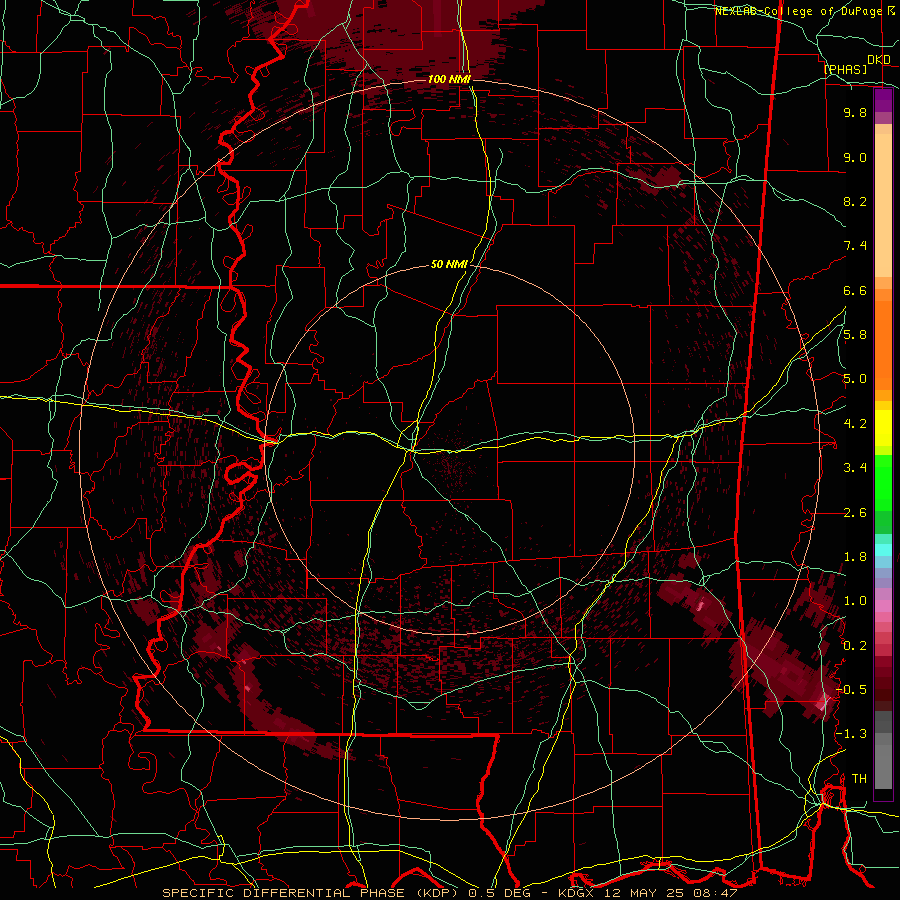Click the NEXLAB-College of DuPage credit text
The width and height of the screenshot is (900, 900).
pyautogui.click(x=799, y=11)
